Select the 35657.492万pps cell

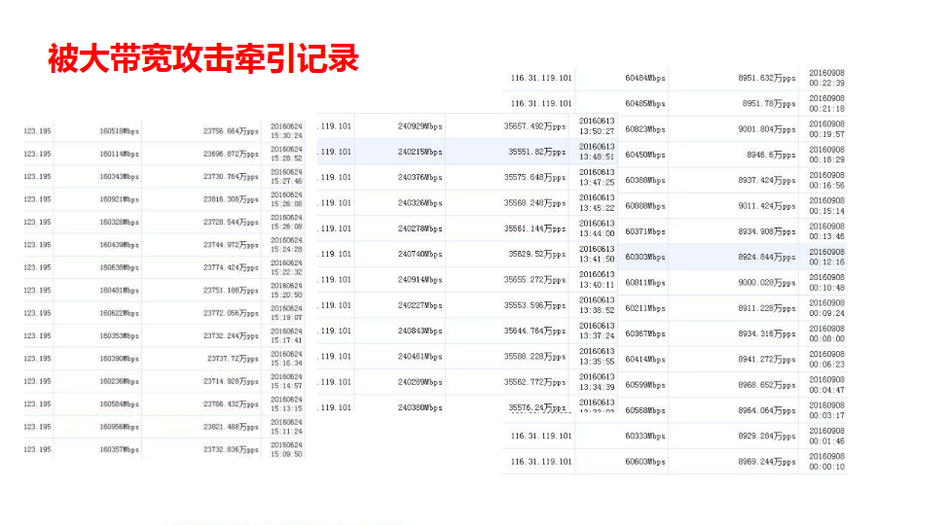pyautogui.click(x=537, y=127)
